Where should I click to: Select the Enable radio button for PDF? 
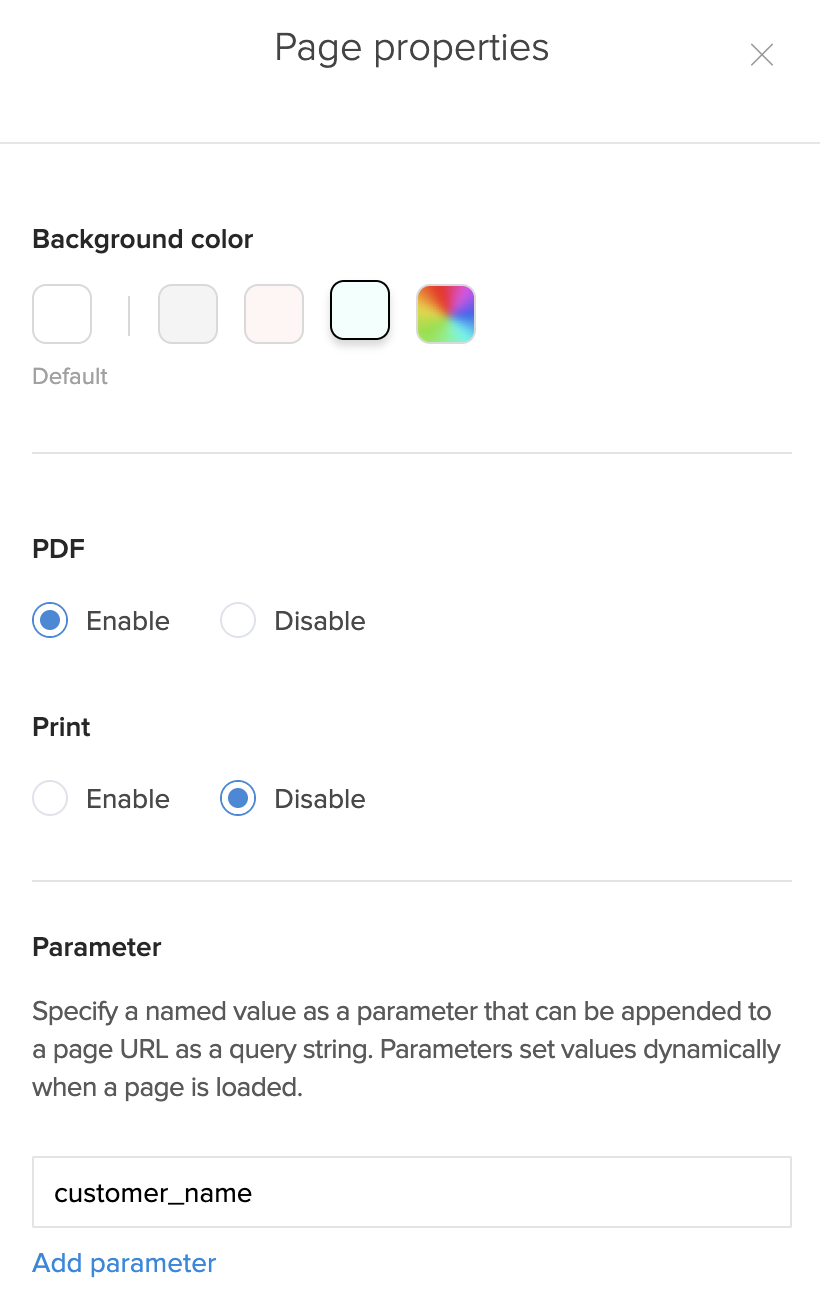[x=50, y=621]
